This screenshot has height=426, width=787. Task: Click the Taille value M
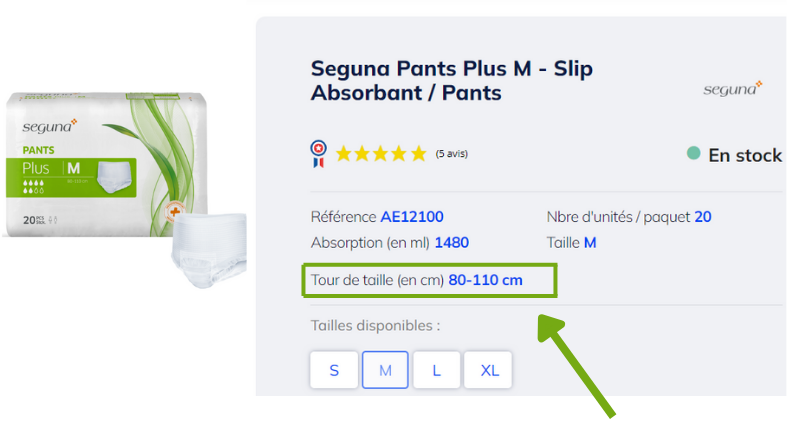point(590,242)
